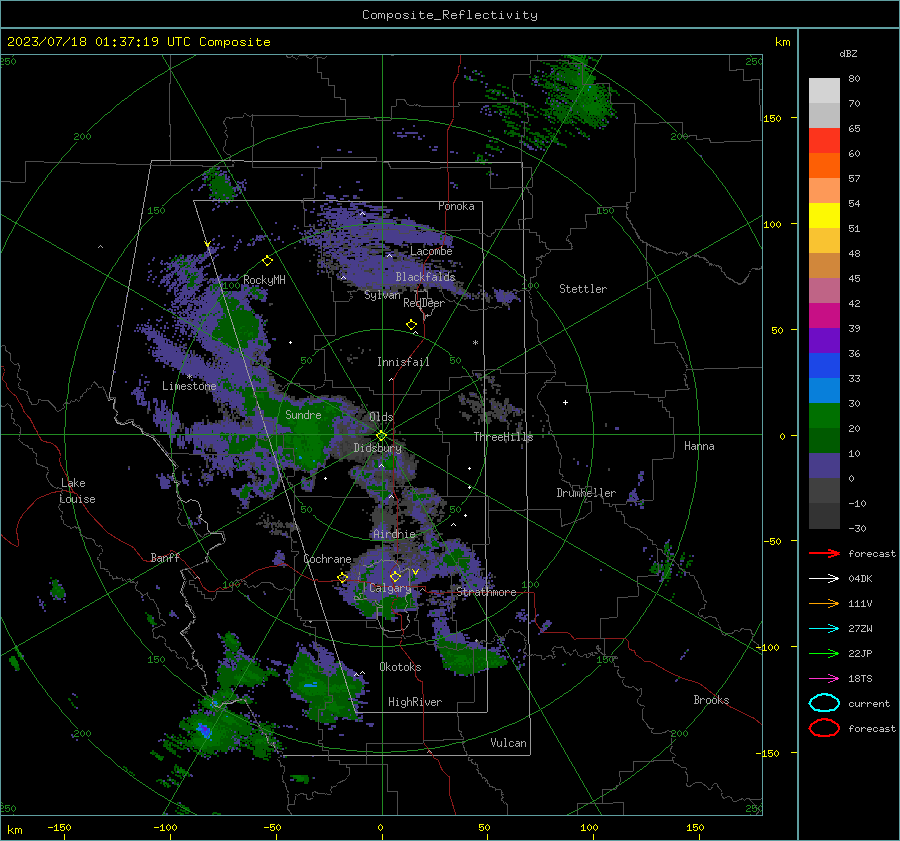Click the 'Didsbury' city label
Screen dimensions: 900x841
click(377, 448)
